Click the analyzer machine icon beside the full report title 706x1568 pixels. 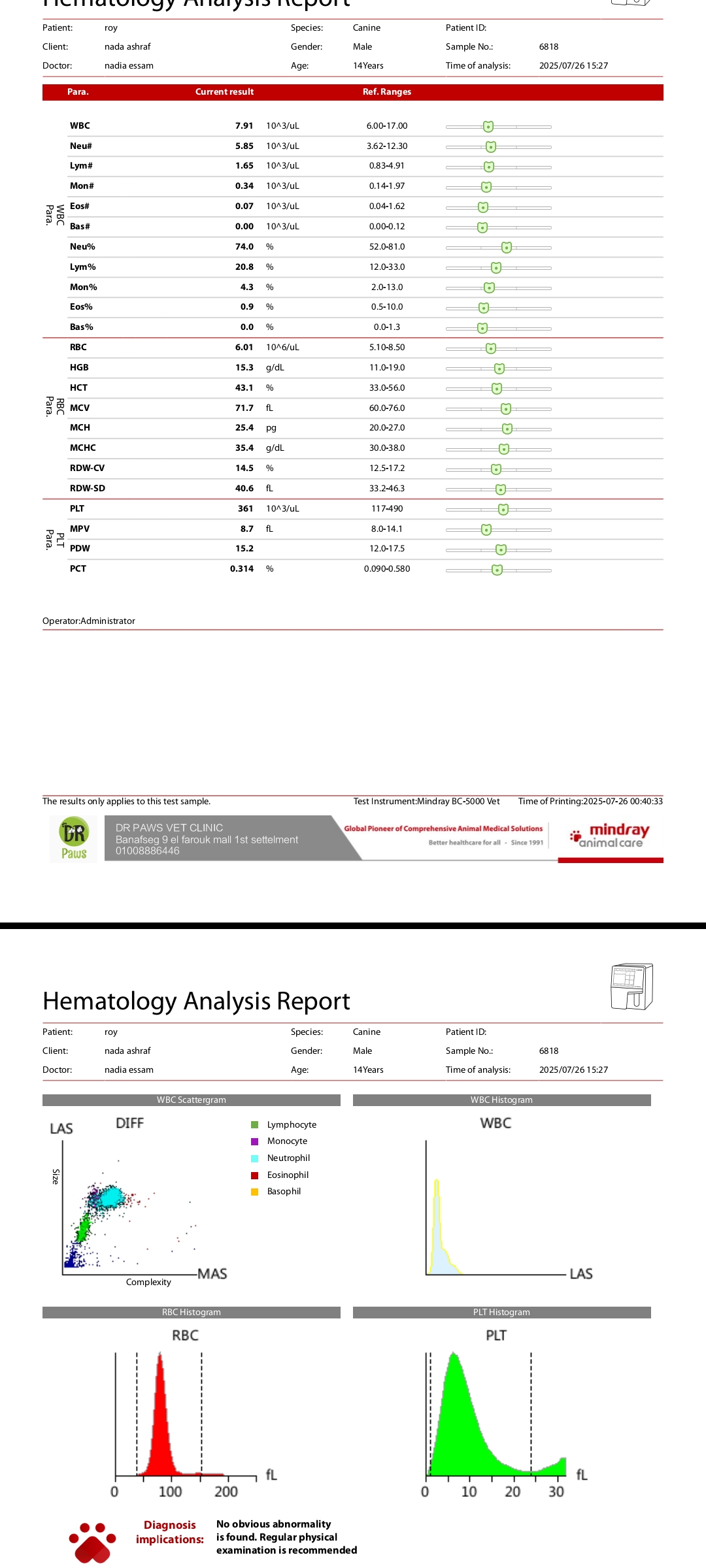[x=631, y=987]
